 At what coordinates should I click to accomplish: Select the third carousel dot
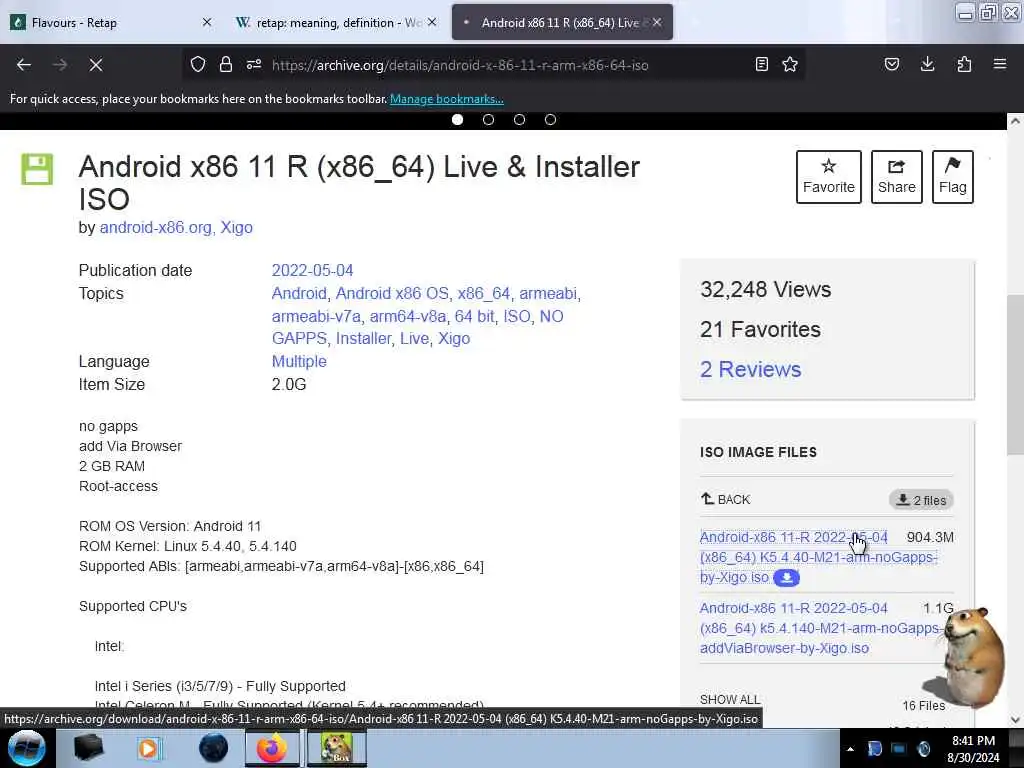(519, 120)
